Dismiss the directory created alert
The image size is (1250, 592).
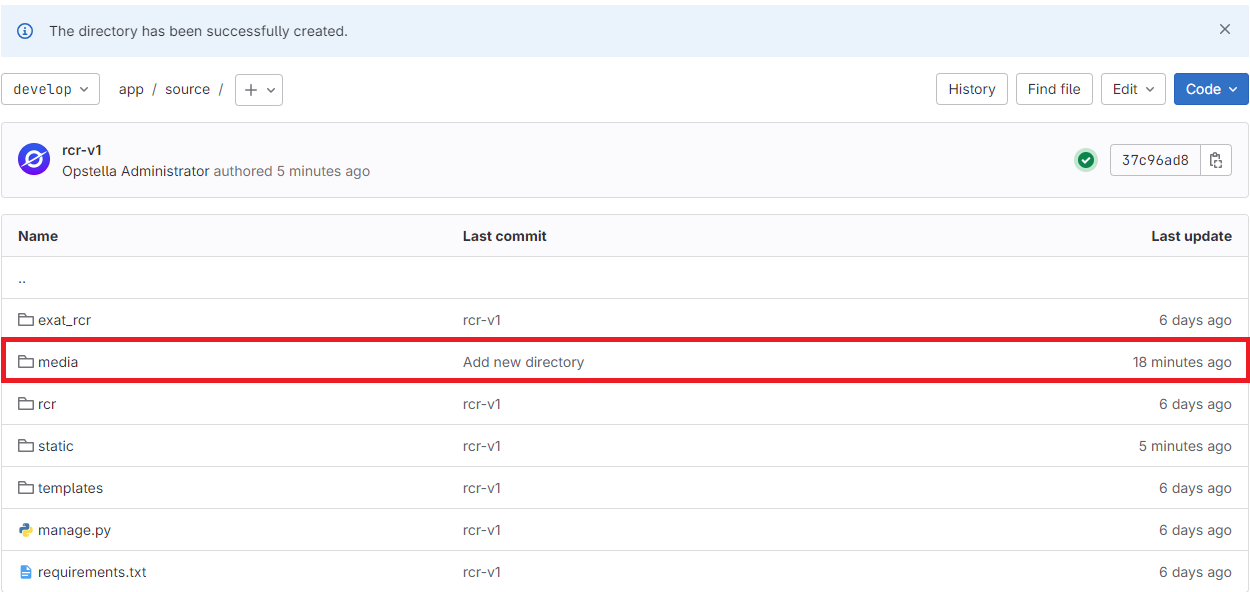coord(1225,30)
